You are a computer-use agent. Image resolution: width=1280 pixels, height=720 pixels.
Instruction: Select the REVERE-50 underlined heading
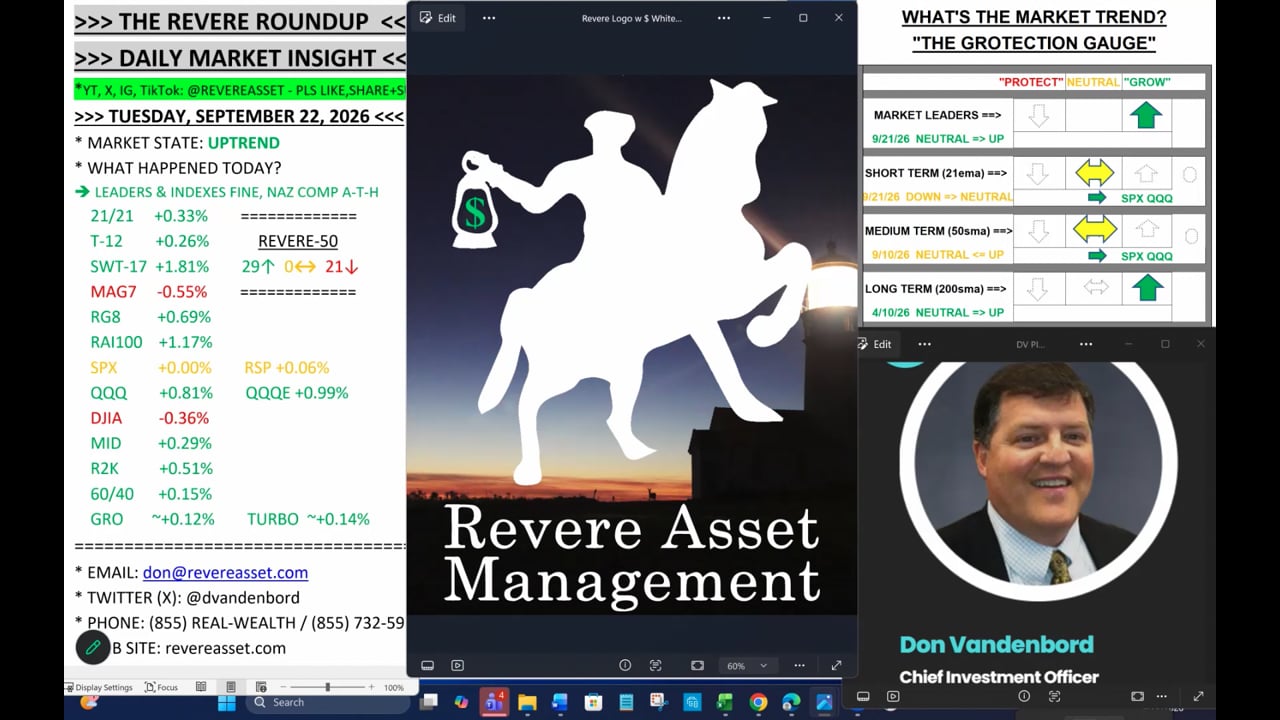[x=298, y=241]
